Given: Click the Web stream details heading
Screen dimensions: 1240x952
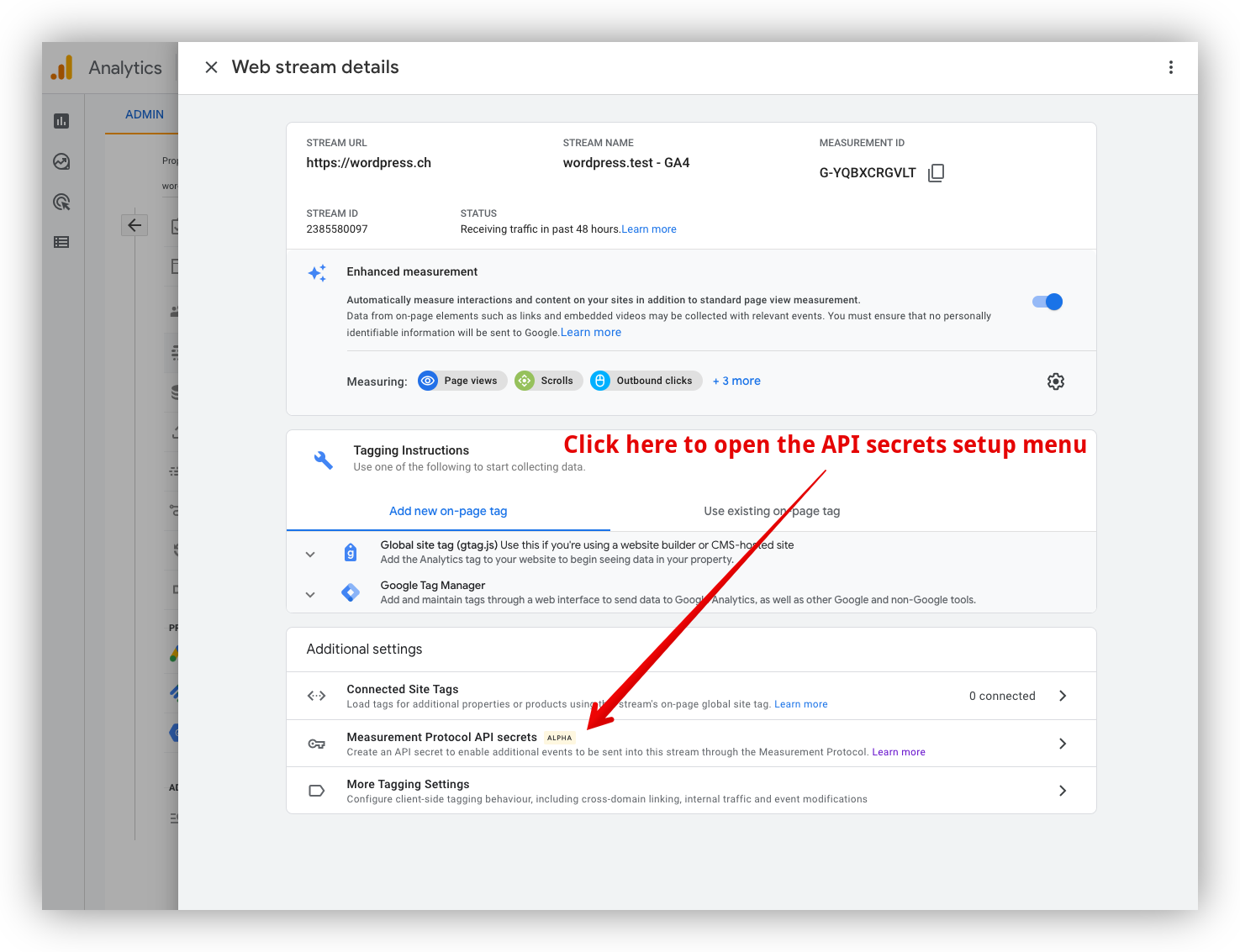Looking at the screenshot, I should pos(315,67).
